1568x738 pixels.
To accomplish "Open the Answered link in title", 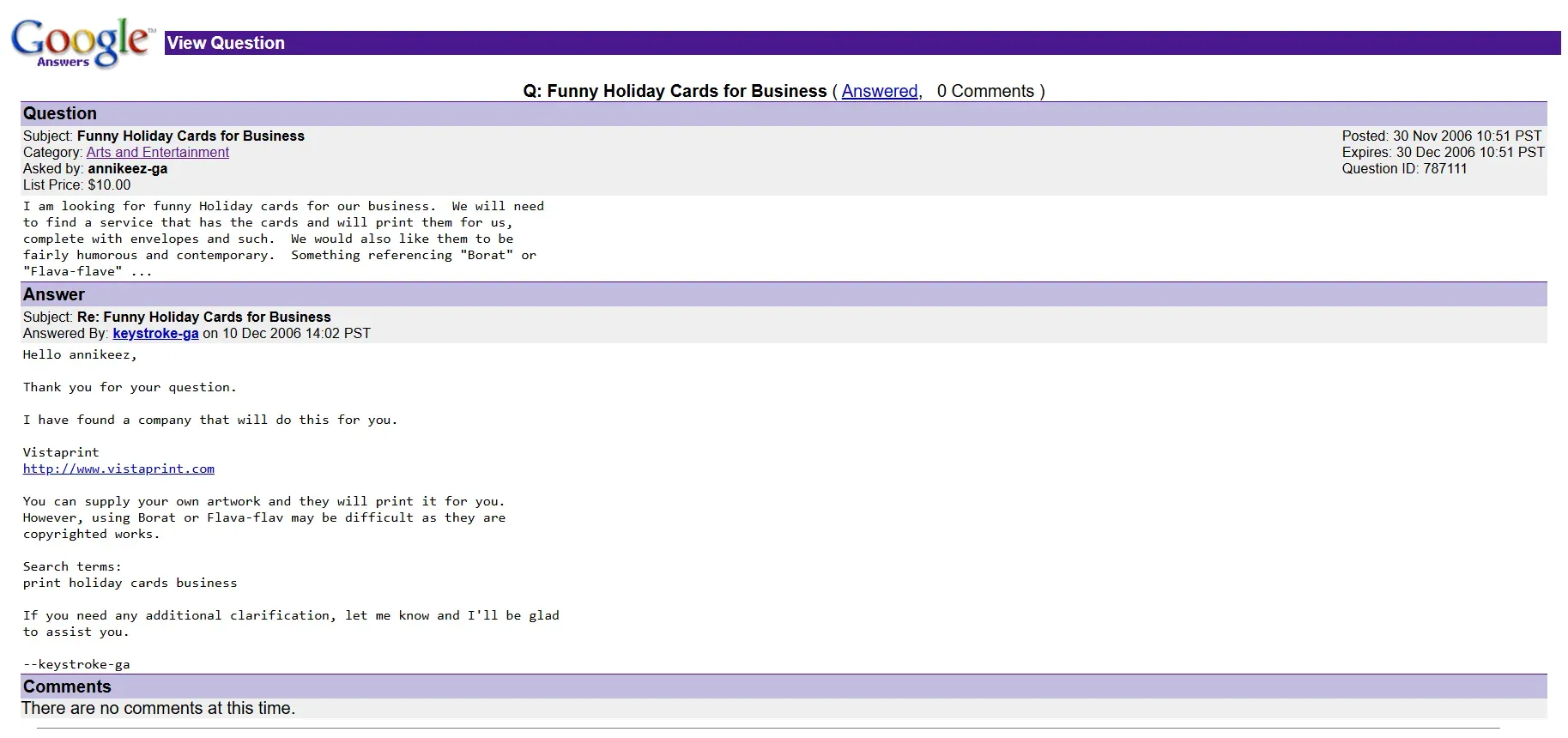I will pos(880,91).
